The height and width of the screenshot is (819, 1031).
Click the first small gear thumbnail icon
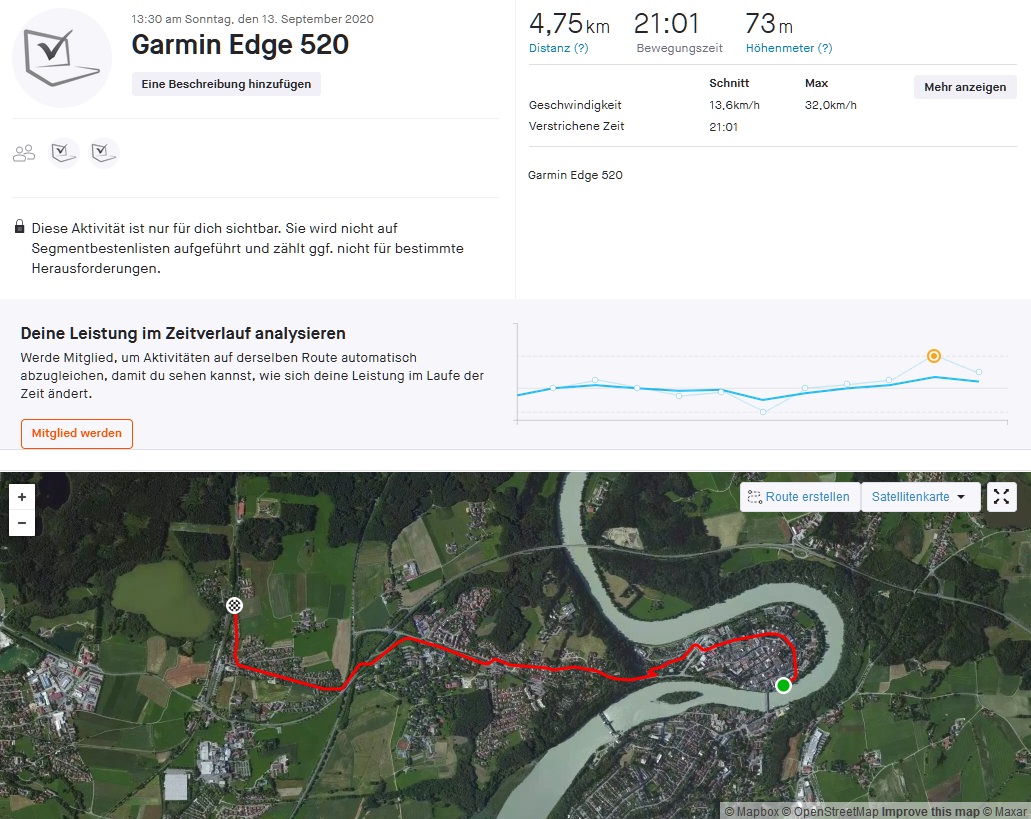point(64,153)
